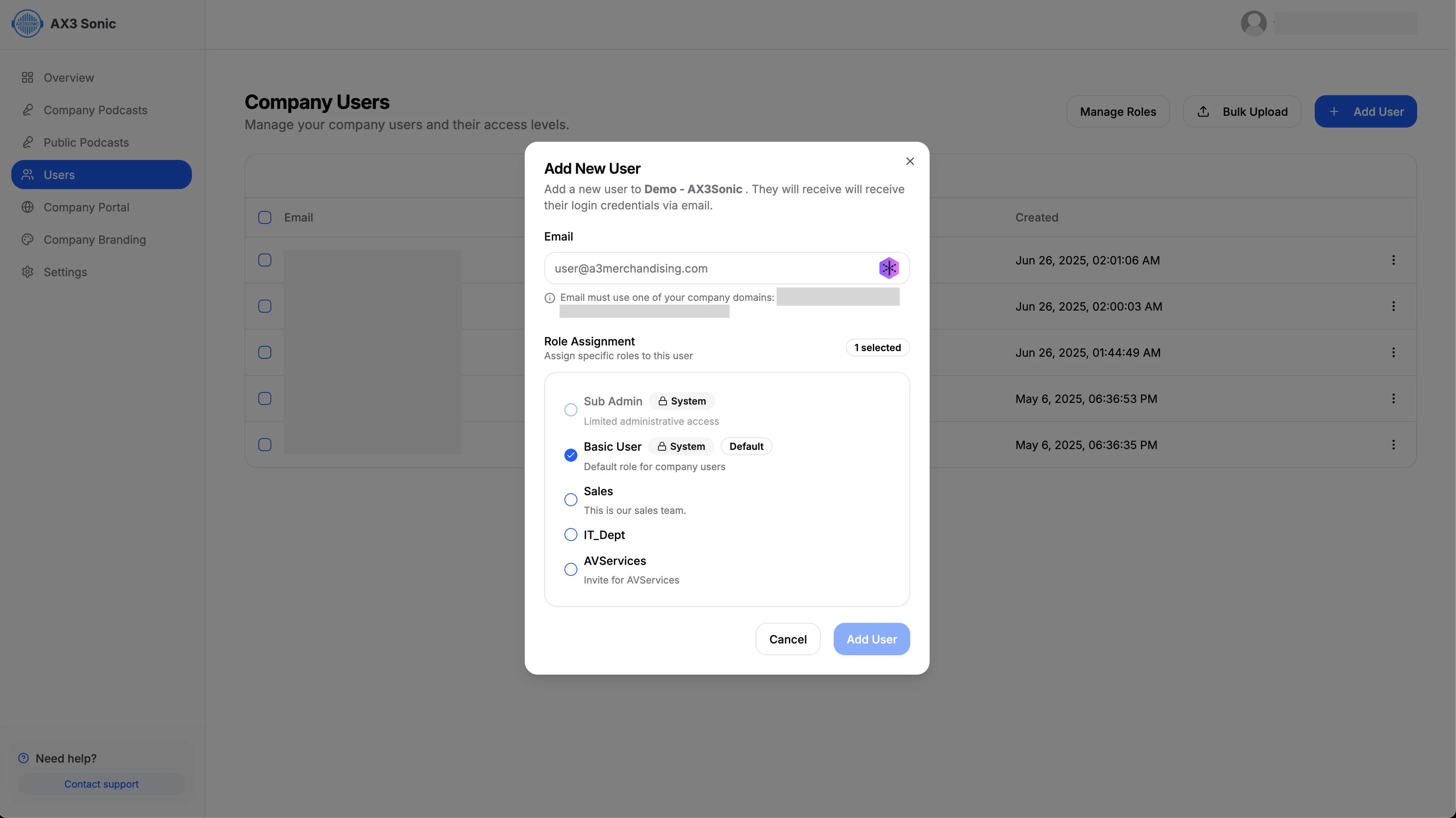Click the Contact support link
This screenshot has height=818, width=1456.
point(101,784)
